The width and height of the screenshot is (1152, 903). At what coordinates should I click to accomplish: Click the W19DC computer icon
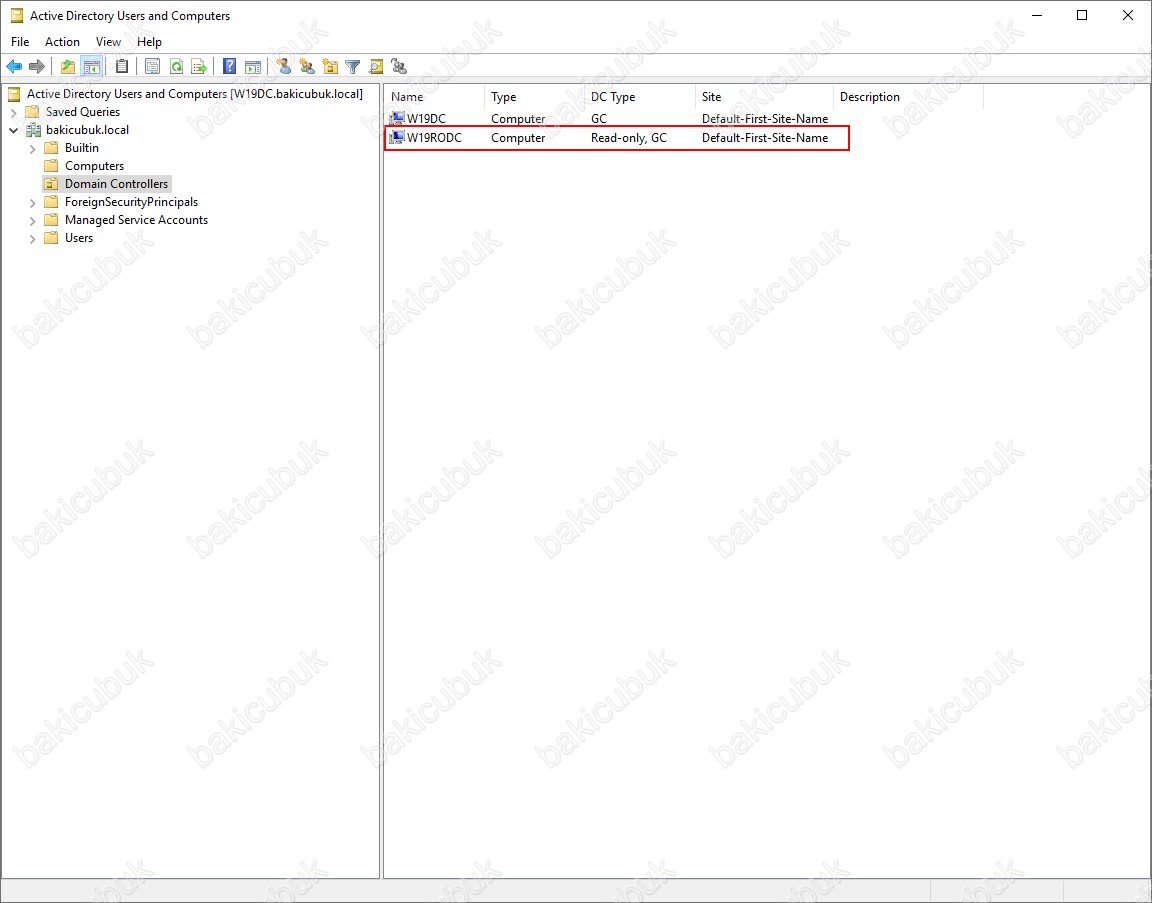[x=397, y=118]
